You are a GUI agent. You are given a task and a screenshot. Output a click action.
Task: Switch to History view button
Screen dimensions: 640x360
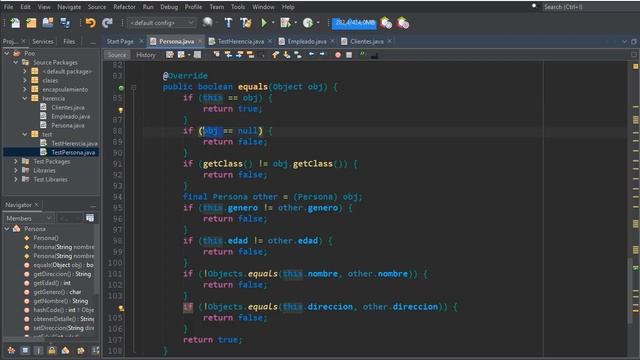tap(146, 55)
